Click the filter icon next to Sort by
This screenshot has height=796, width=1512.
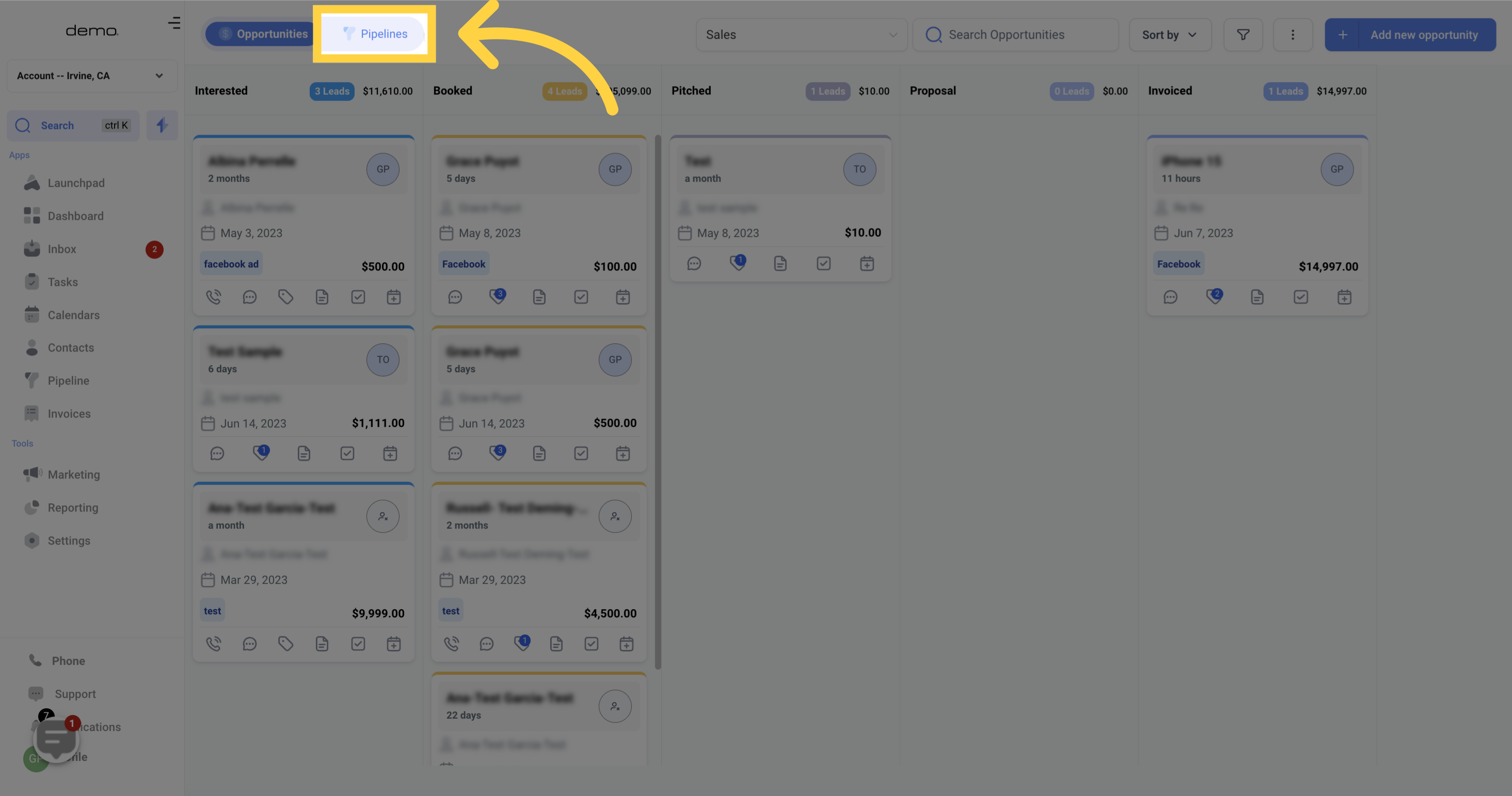click(1243, 35)
